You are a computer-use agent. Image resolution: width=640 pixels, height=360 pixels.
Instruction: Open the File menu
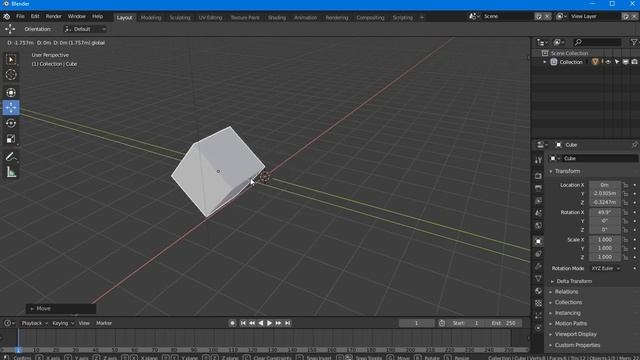point(20,17)
